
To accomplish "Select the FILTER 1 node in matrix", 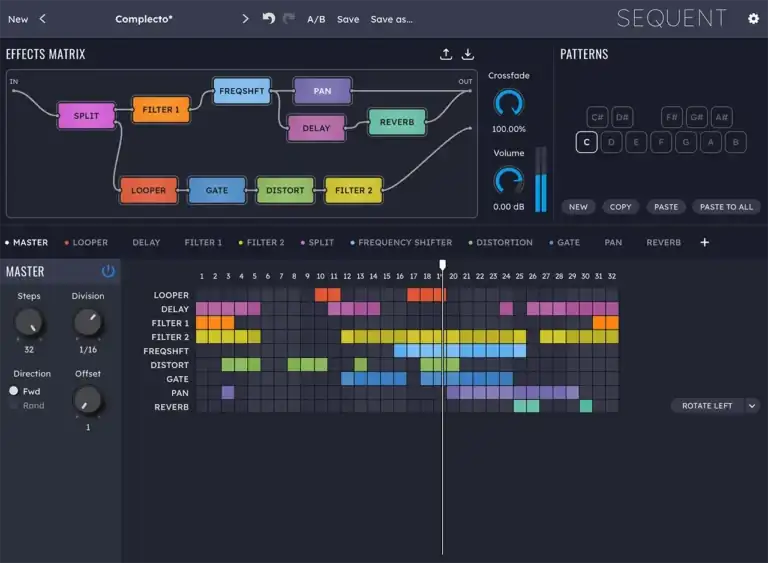I will 161,109.
